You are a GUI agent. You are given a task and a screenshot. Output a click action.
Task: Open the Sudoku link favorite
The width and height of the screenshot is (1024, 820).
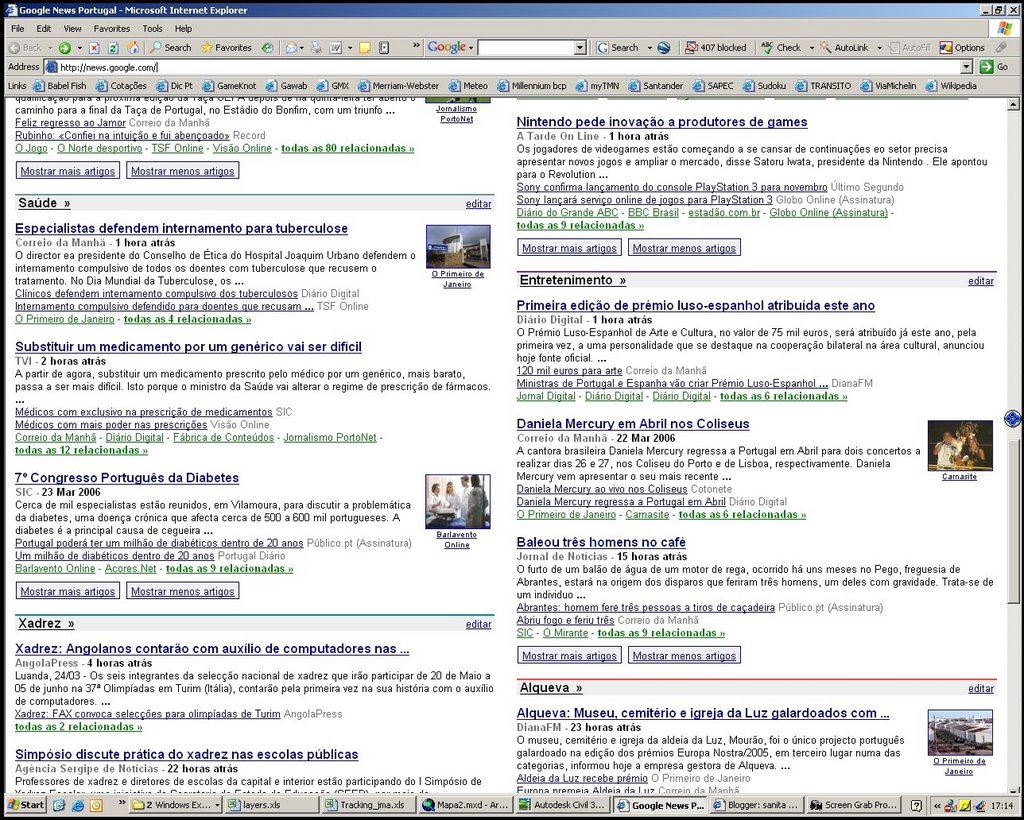tap(765, 86)
